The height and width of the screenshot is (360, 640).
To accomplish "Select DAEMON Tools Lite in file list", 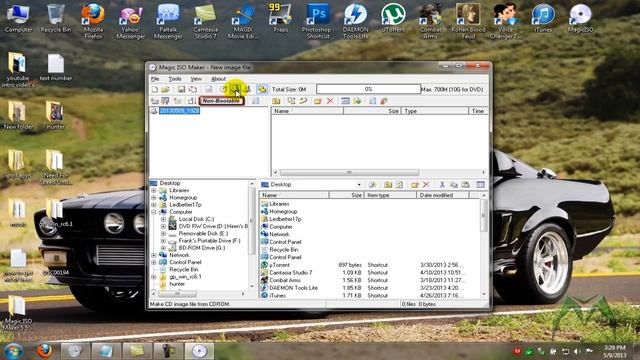I will click(293, 288).
